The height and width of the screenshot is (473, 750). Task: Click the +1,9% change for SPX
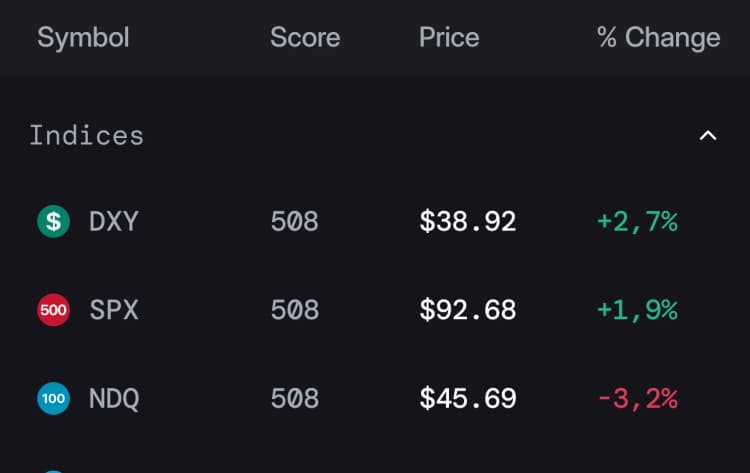click(637, 310)
